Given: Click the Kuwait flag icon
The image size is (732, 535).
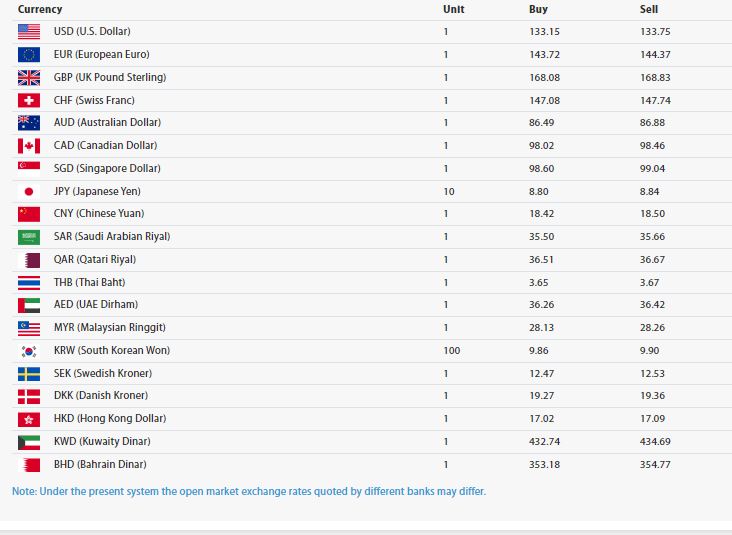Looking at the screenshot, I should 29,442.
